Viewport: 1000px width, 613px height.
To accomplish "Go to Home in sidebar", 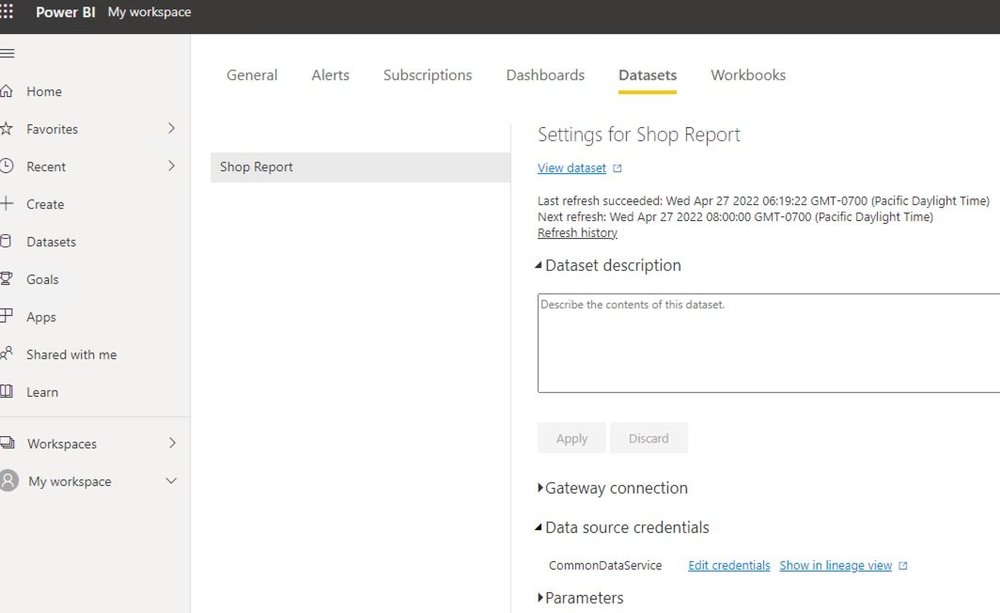I will [x=44, y=91].
